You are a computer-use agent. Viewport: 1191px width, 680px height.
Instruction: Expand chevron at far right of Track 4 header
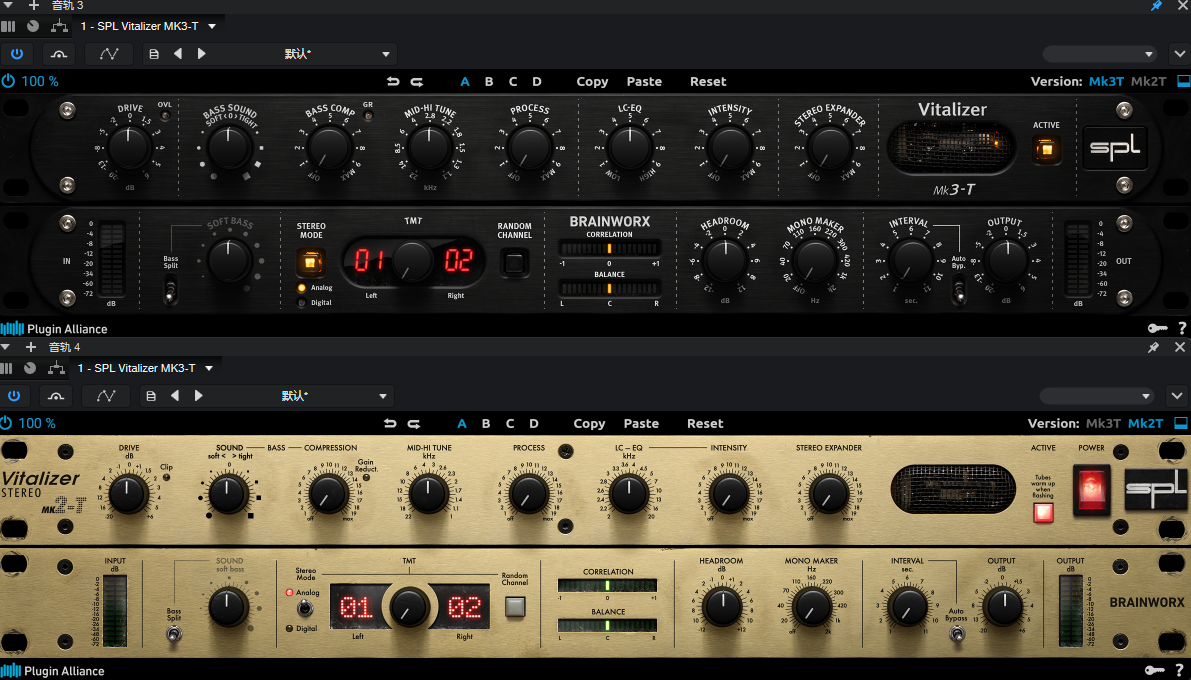[x=1176, y=396]
